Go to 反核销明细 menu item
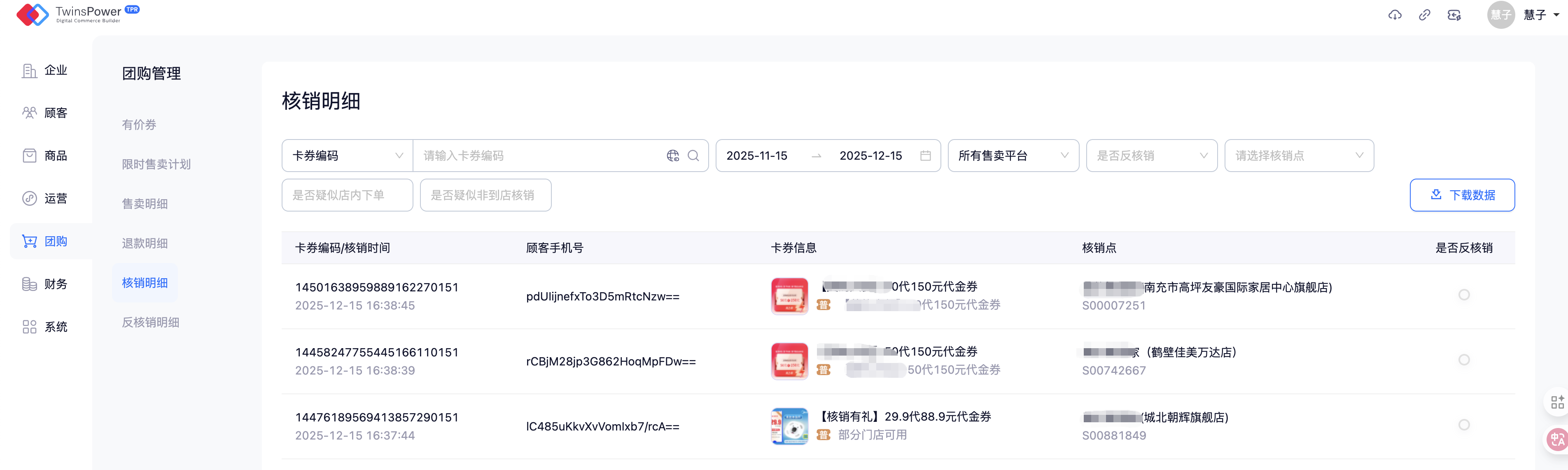 pos(150,322)
